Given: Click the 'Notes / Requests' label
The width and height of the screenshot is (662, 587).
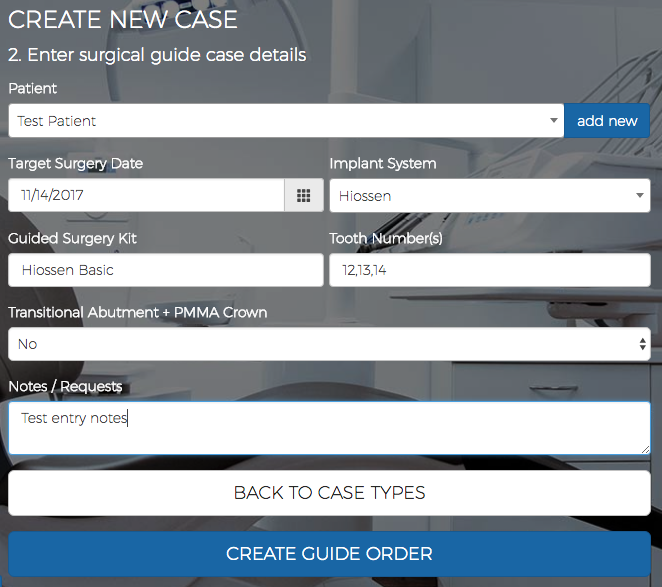Looking at the screenshot, I should click(65, 387).
